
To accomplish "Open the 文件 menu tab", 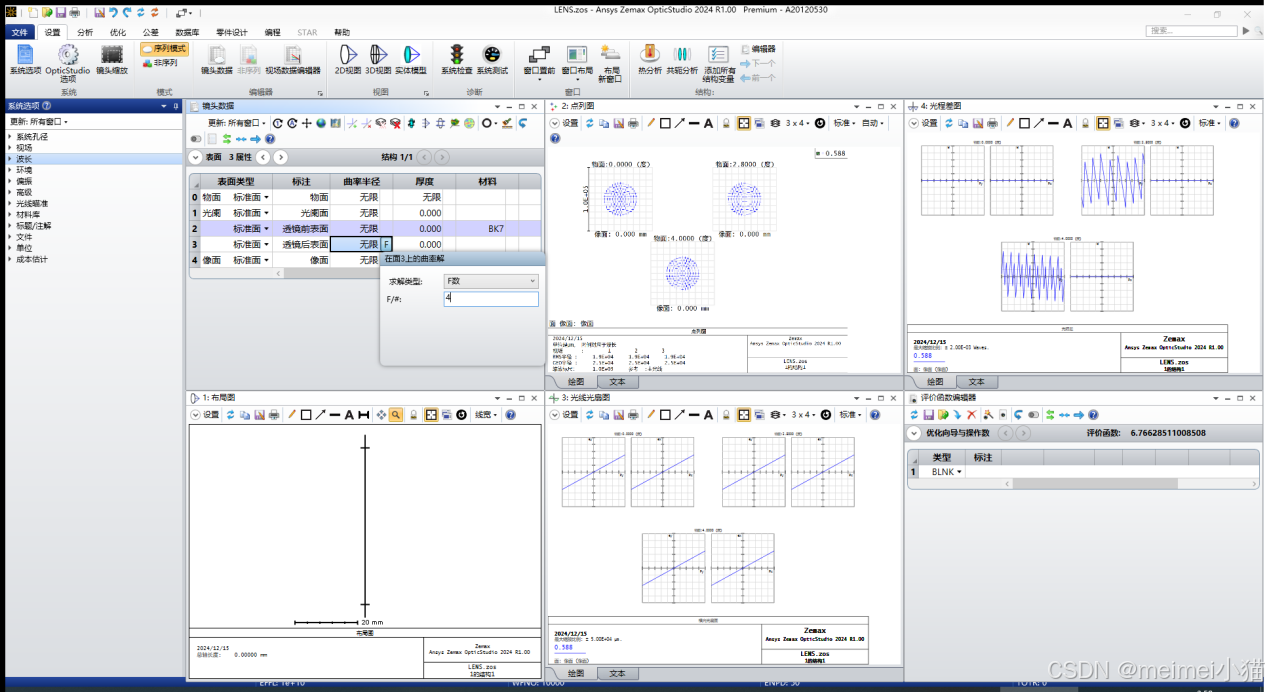I will pyautogui.click(x=20, y=32).
